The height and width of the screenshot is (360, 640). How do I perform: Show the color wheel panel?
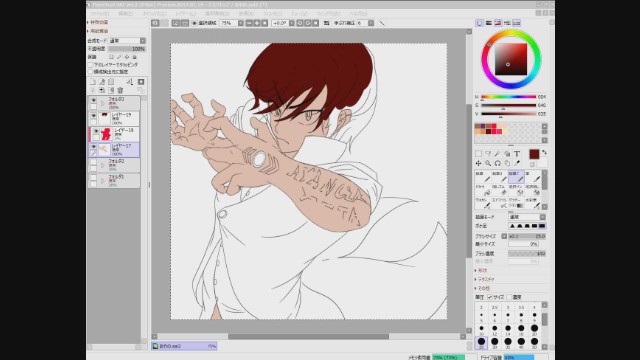(x=479, y=23)
